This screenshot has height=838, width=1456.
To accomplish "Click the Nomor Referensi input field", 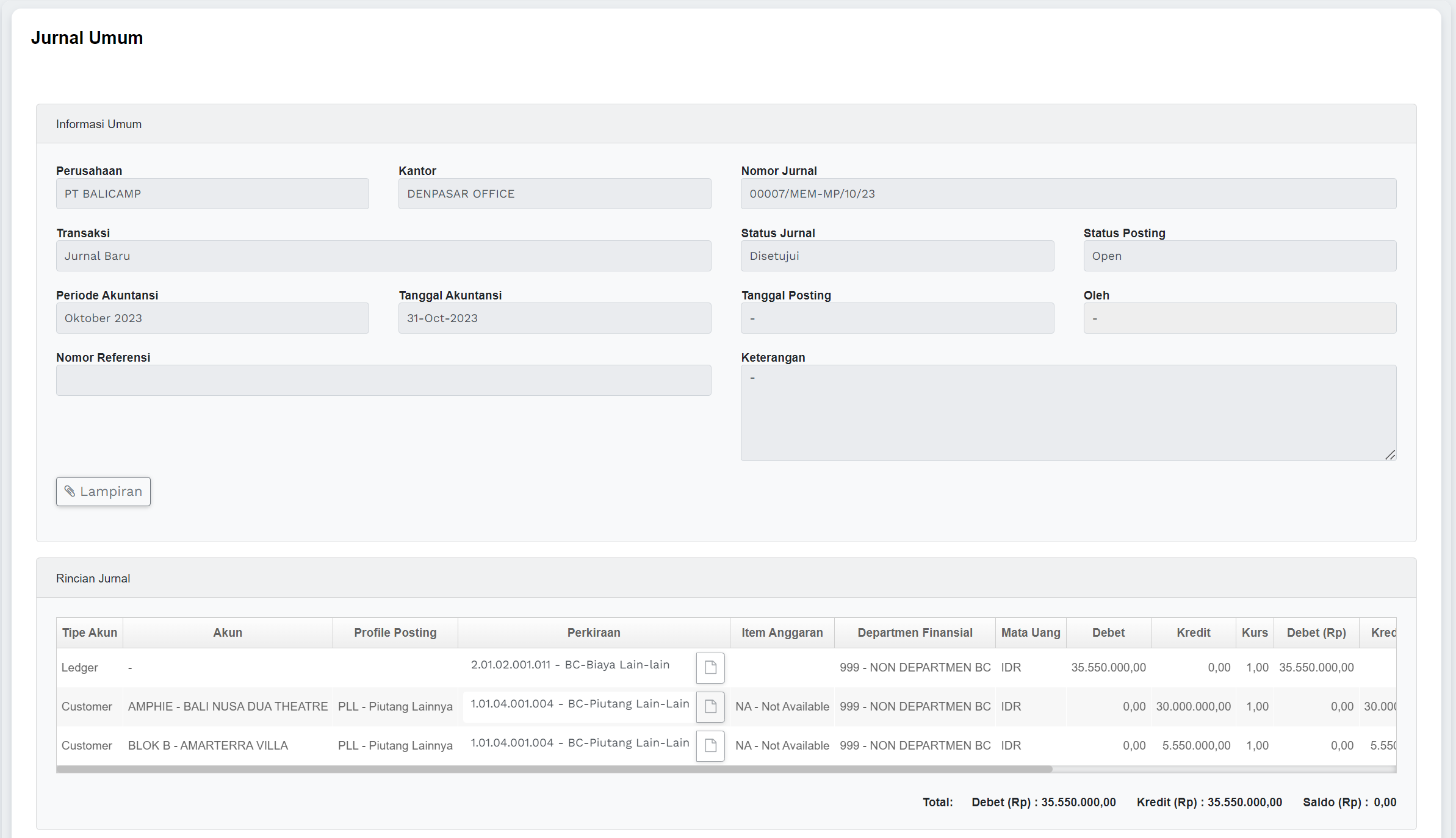I will tap(383, 381).
